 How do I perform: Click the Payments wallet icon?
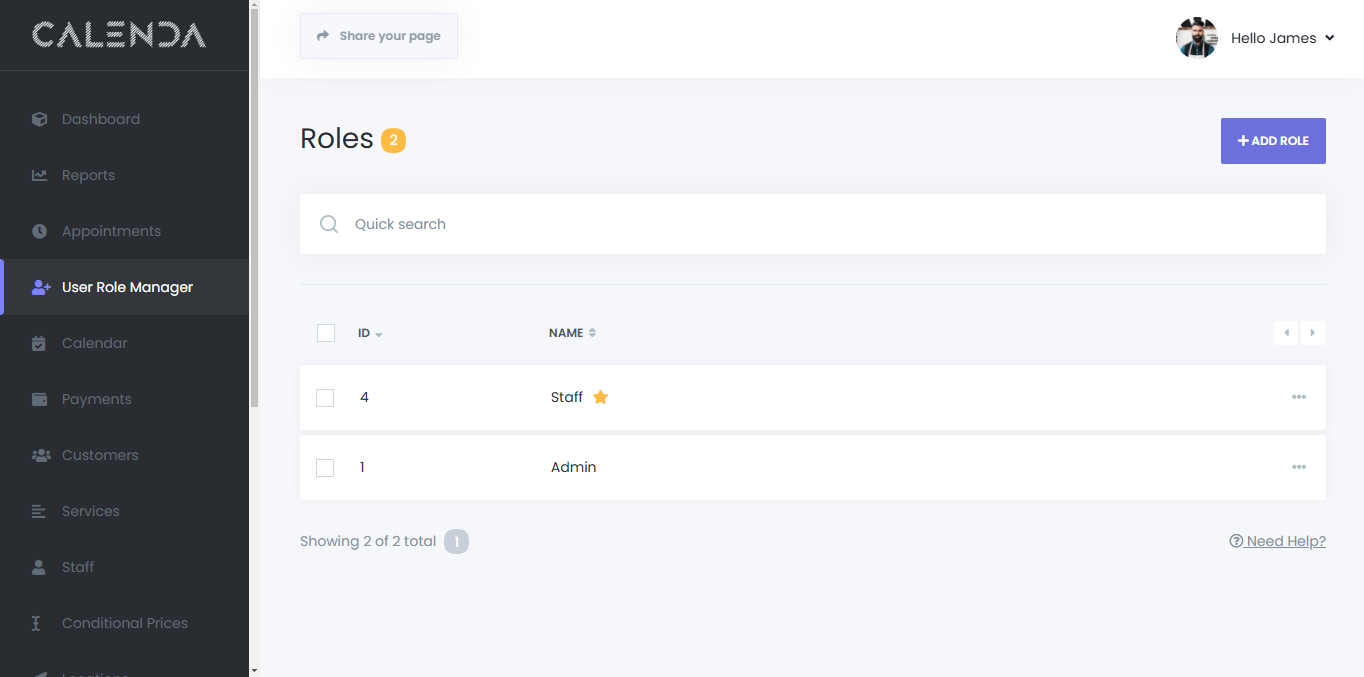tap(40, 399)
